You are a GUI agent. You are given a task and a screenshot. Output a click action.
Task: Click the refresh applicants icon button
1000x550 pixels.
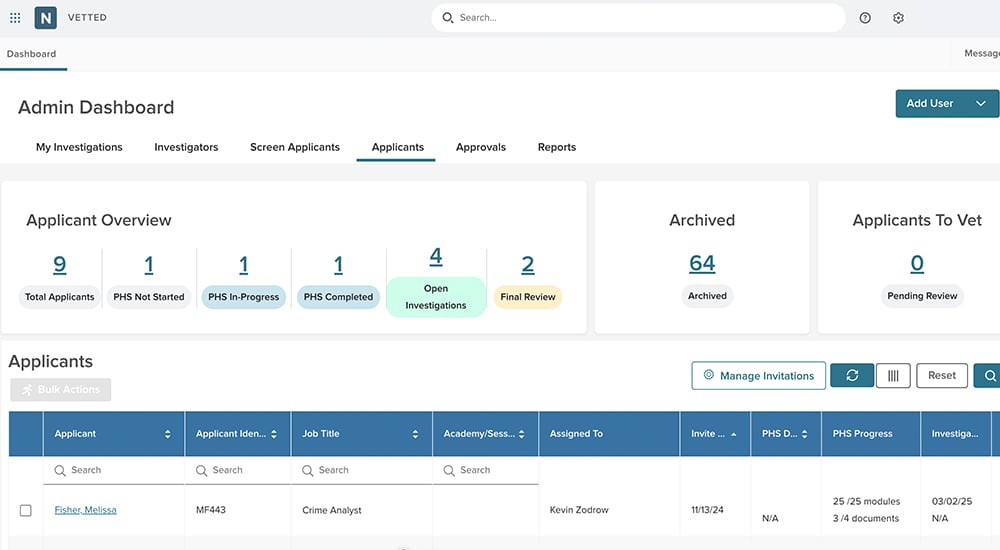pos(852,376)
